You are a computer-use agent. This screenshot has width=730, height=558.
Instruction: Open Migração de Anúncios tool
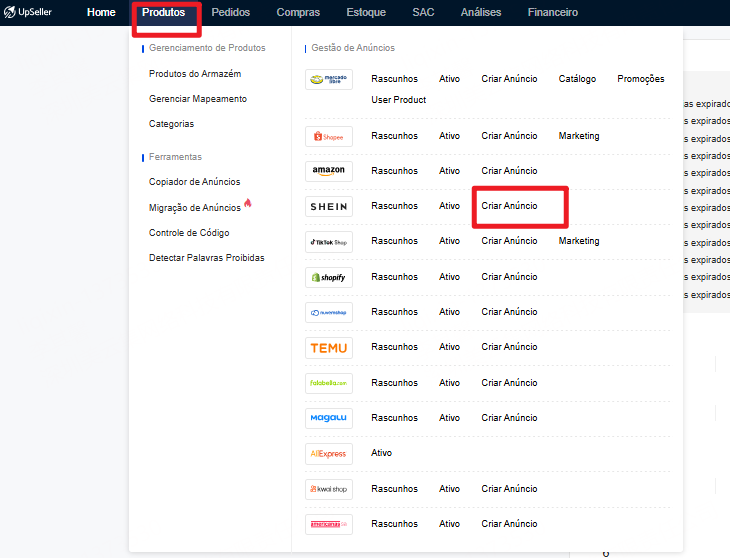[195, 208]
